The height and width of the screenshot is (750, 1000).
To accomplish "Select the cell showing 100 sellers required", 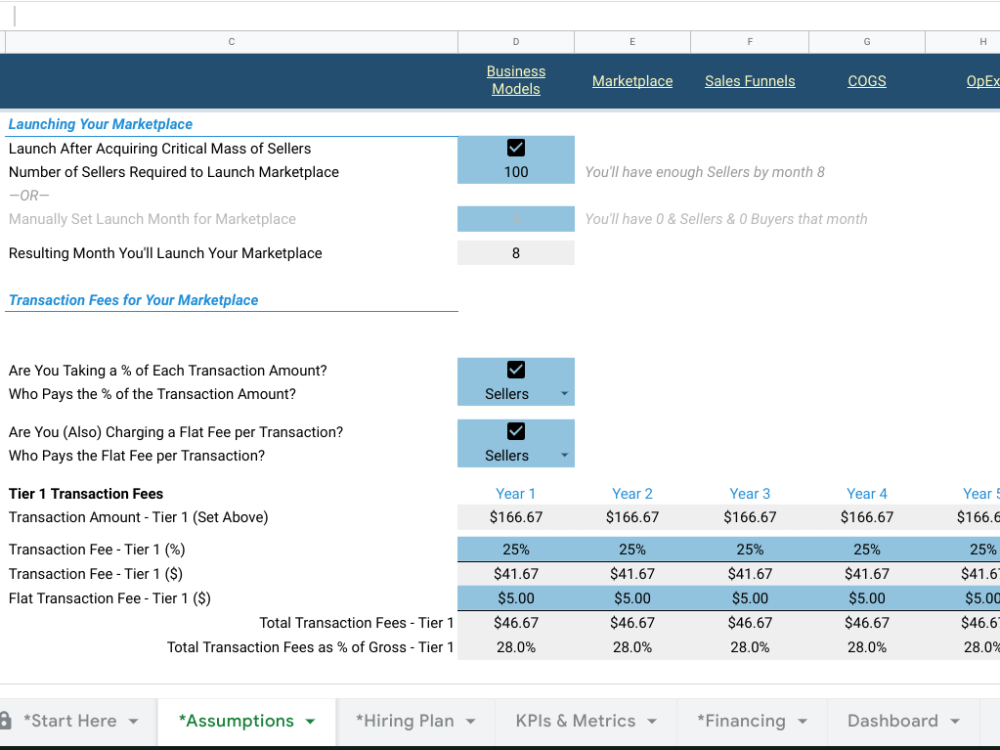I will click(x=515, y=172).
